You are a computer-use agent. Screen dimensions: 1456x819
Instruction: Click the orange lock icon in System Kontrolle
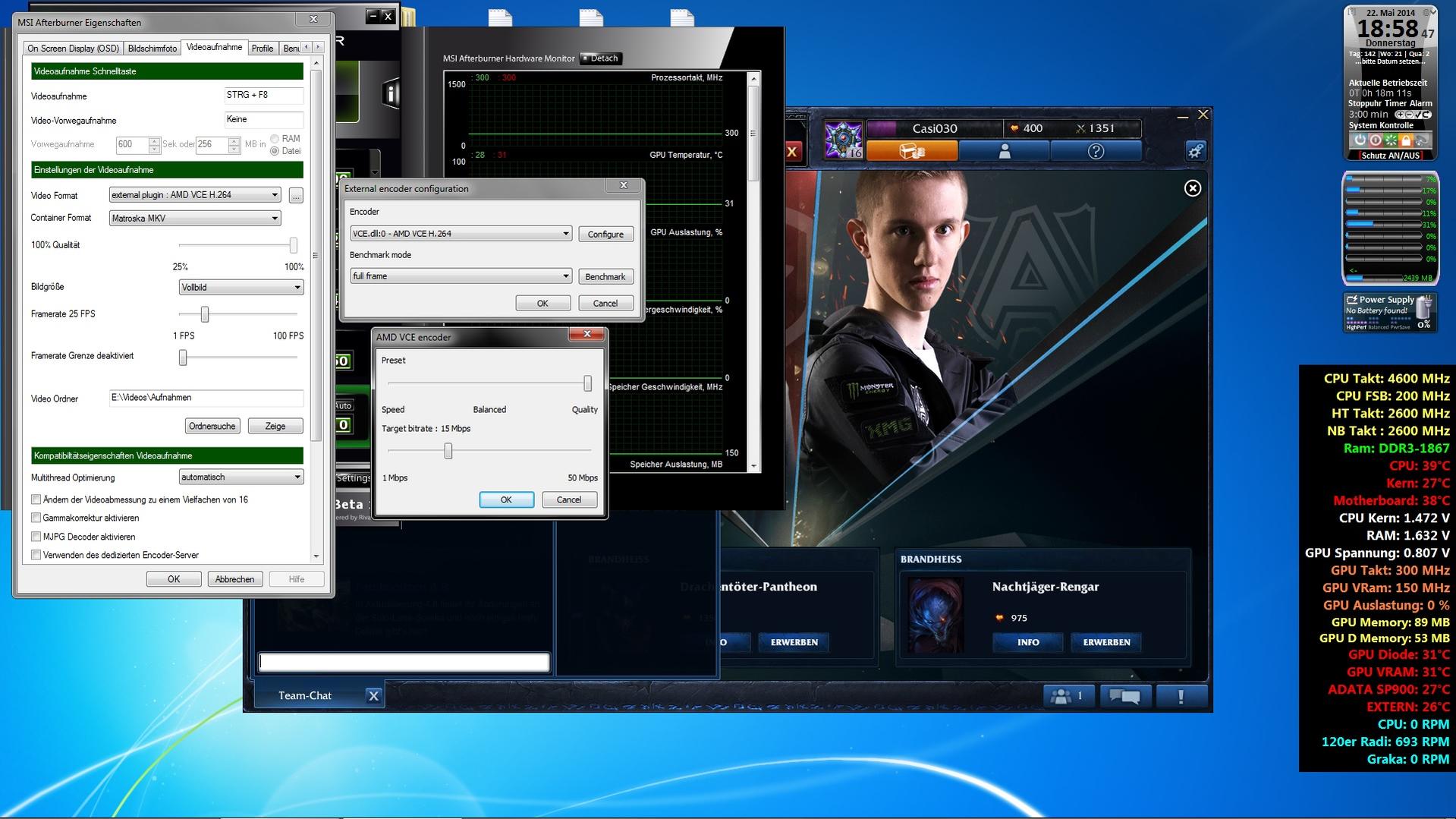tap(1406, 140)
